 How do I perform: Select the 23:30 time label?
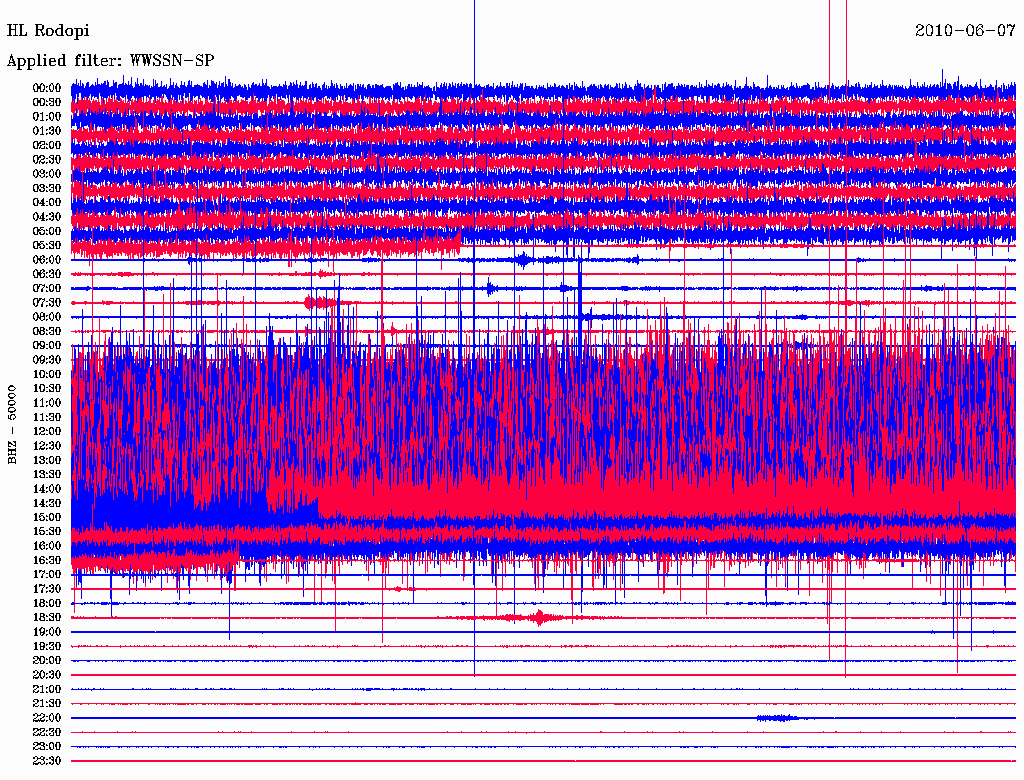pyautogui.click(x=47, y=761)
